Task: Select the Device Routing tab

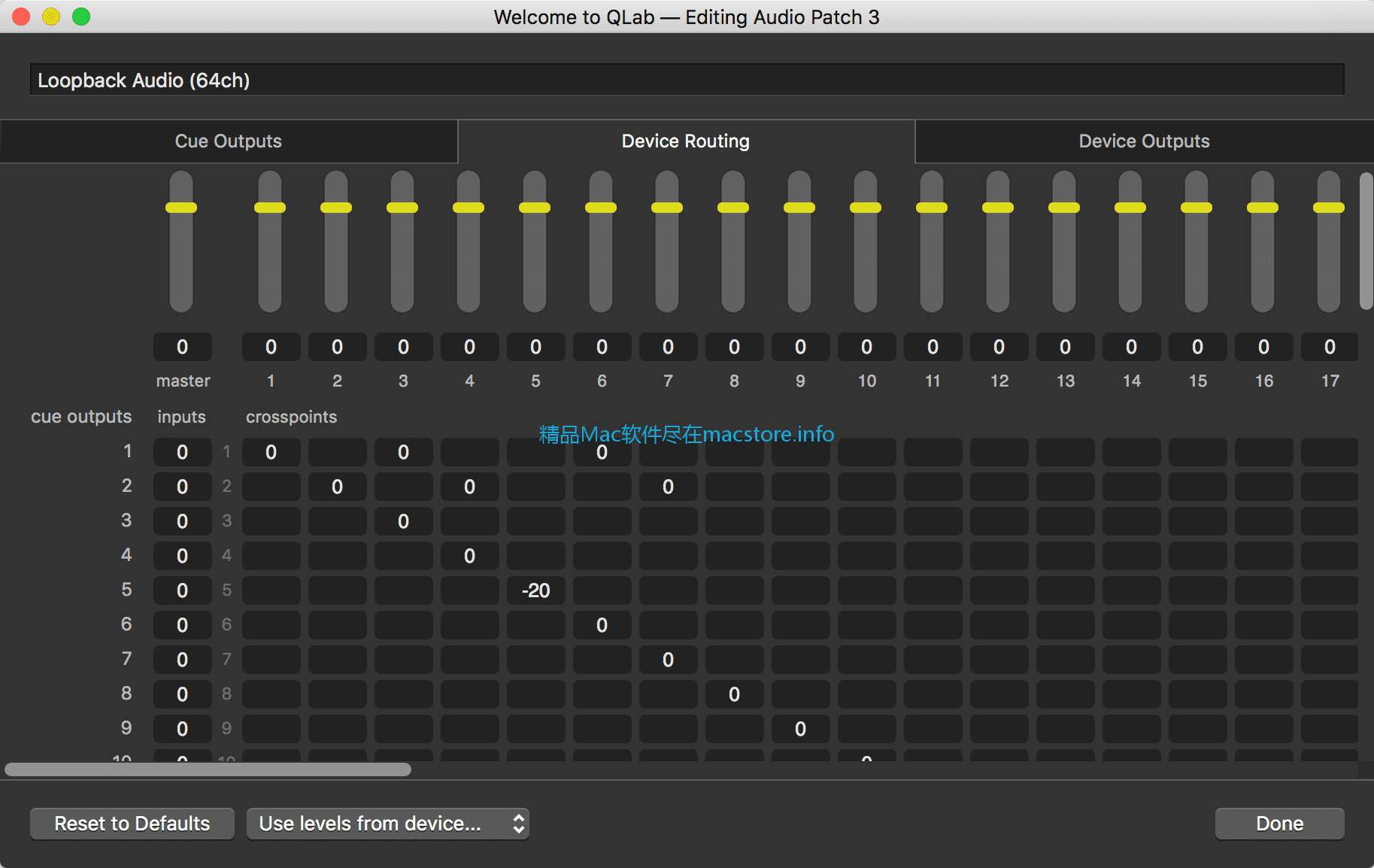Action: pos(686,141)
